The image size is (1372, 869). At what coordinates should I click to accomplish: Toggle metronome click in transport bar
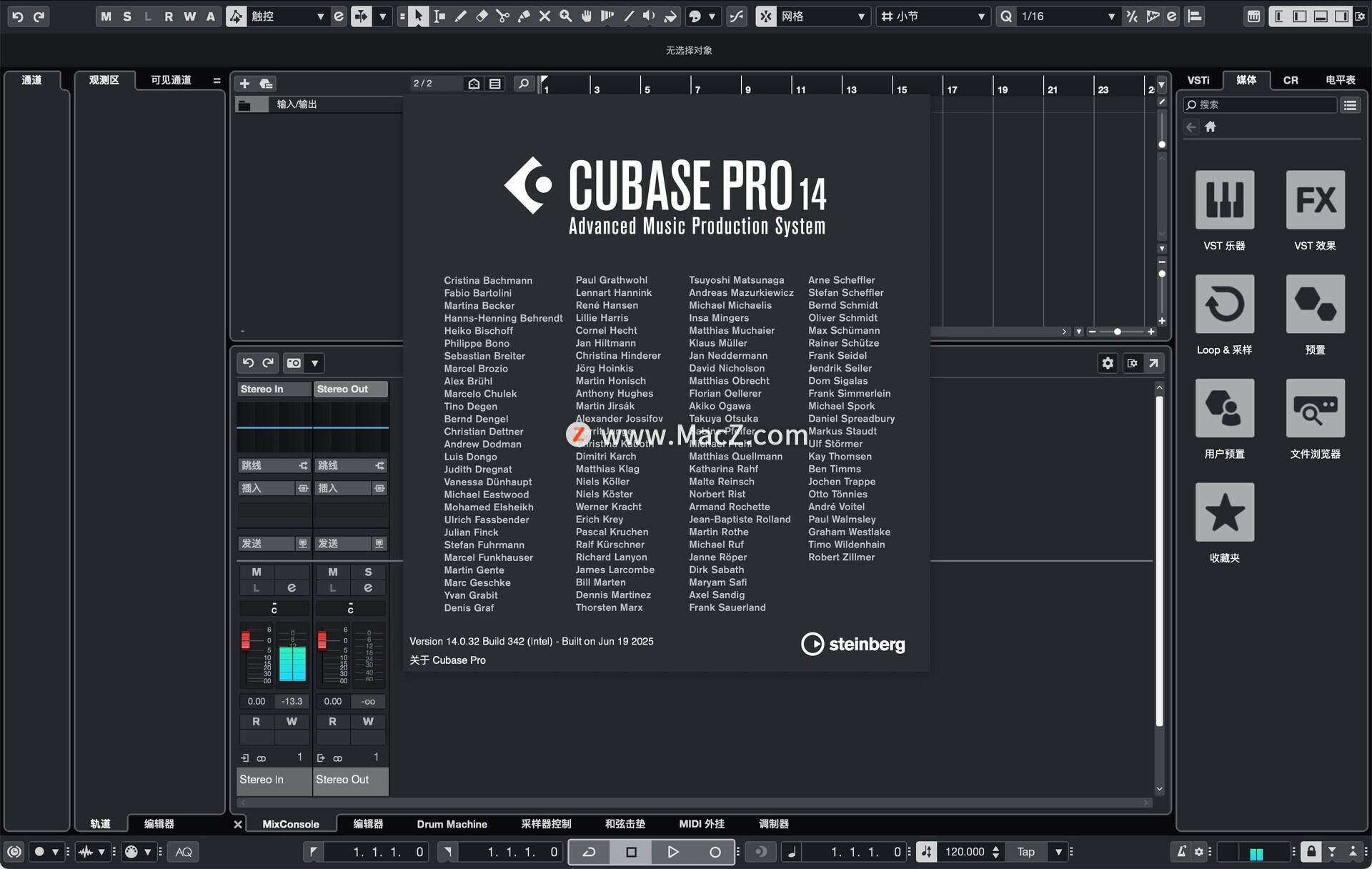1181,851
